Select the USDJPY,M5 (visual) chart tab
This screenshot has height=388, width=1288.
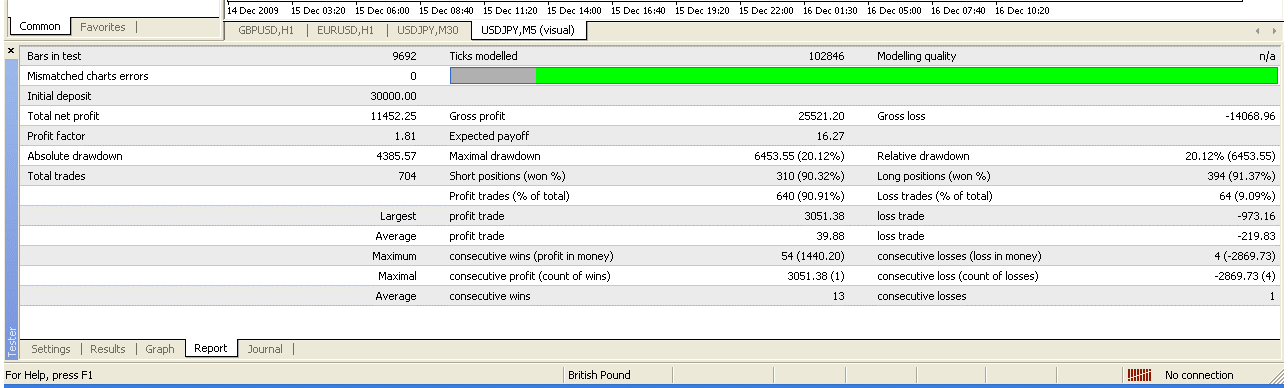(529, 30)
